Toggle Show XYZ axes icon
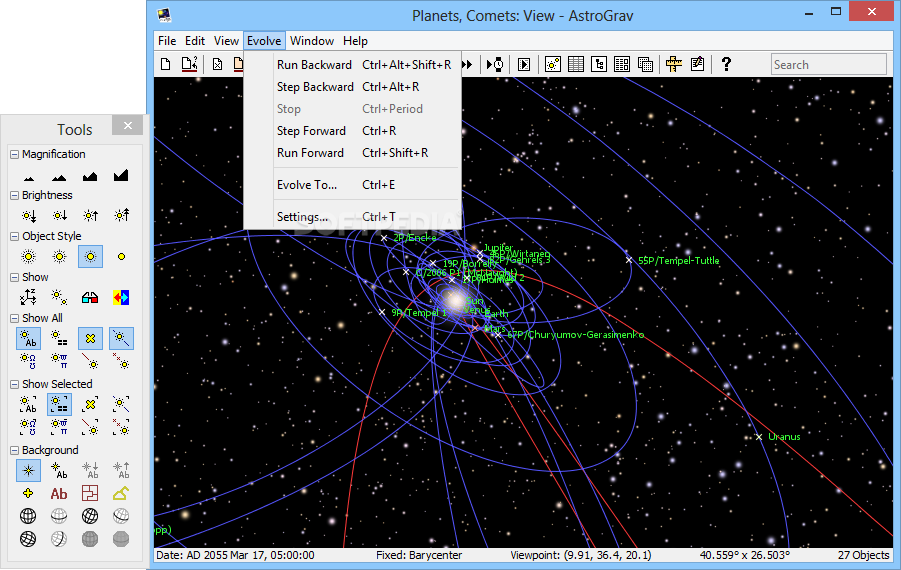 coord(28,297)
